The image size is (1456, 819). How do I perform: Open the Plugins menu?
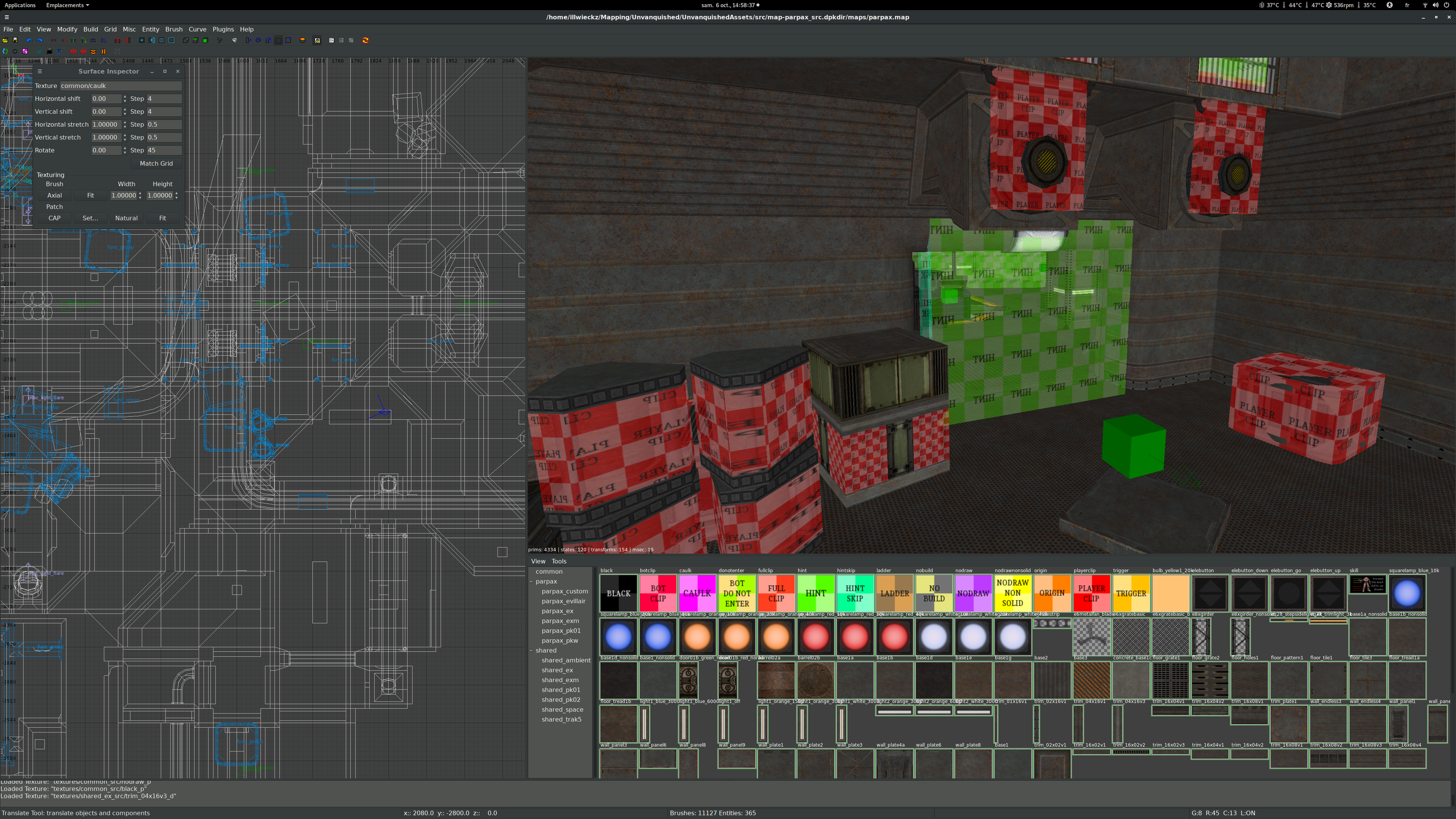pos(223,29)
